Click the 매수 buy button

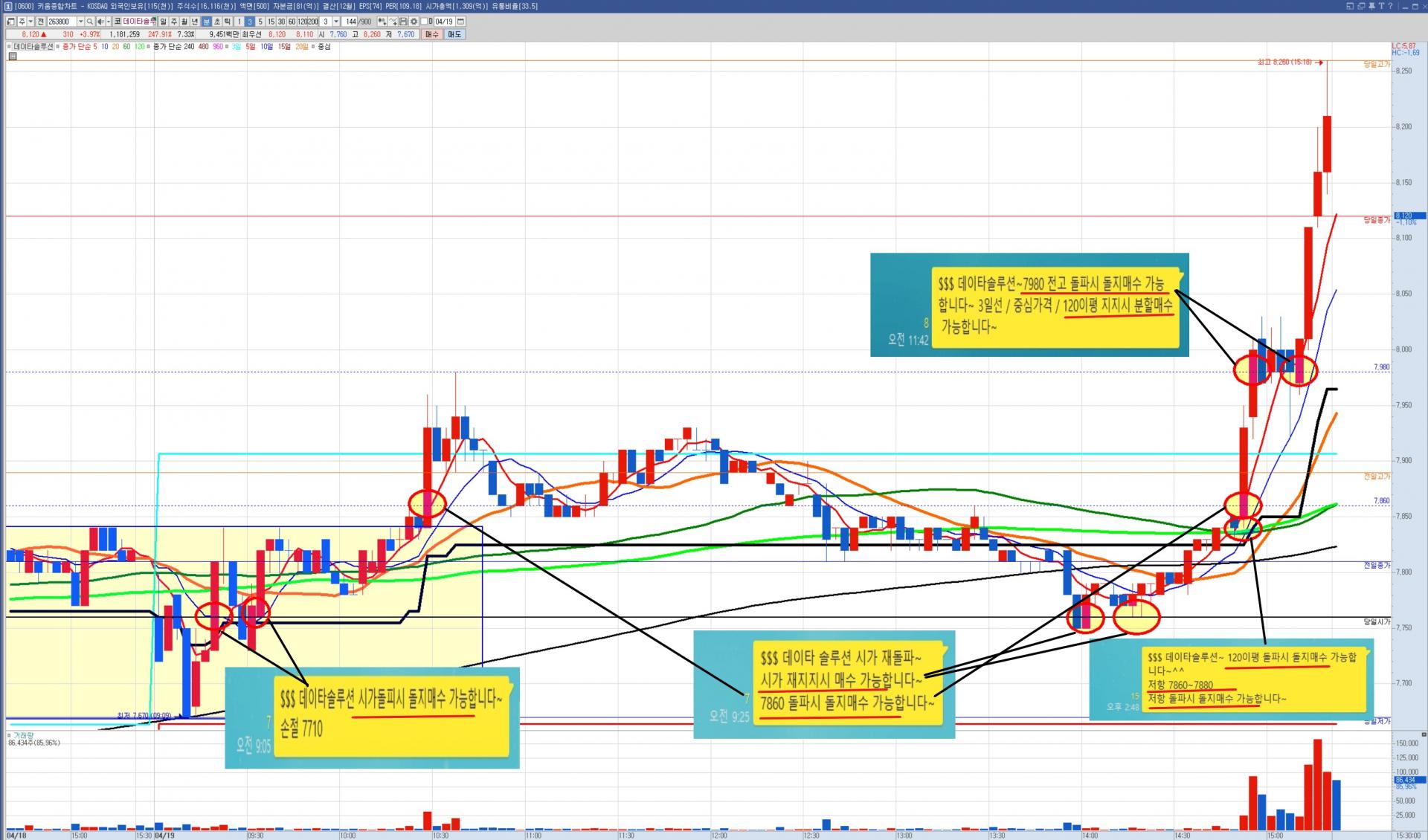431,34
